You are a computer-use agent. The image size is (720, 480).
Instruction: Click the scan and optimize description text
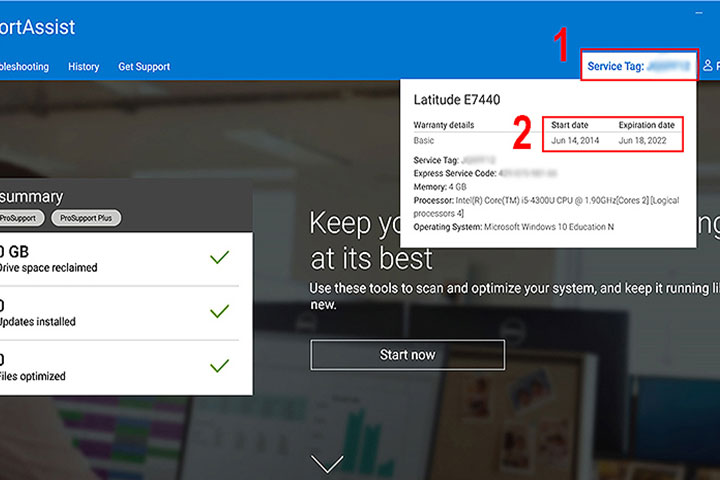pos(514,296)
